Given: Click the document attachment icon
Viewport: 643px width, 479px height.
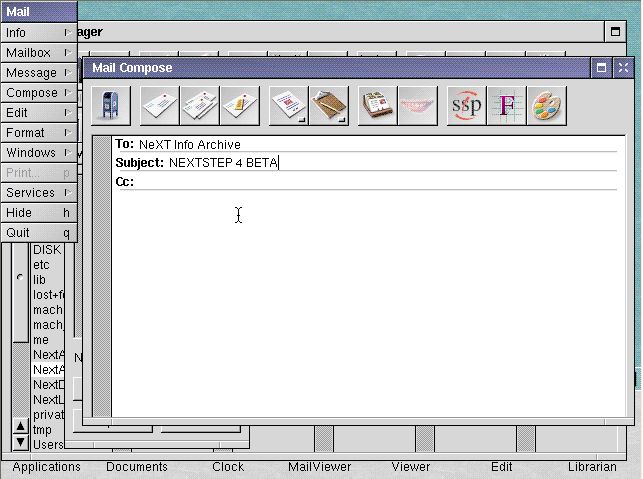Looking at the screenshot, I should (288, 105).
